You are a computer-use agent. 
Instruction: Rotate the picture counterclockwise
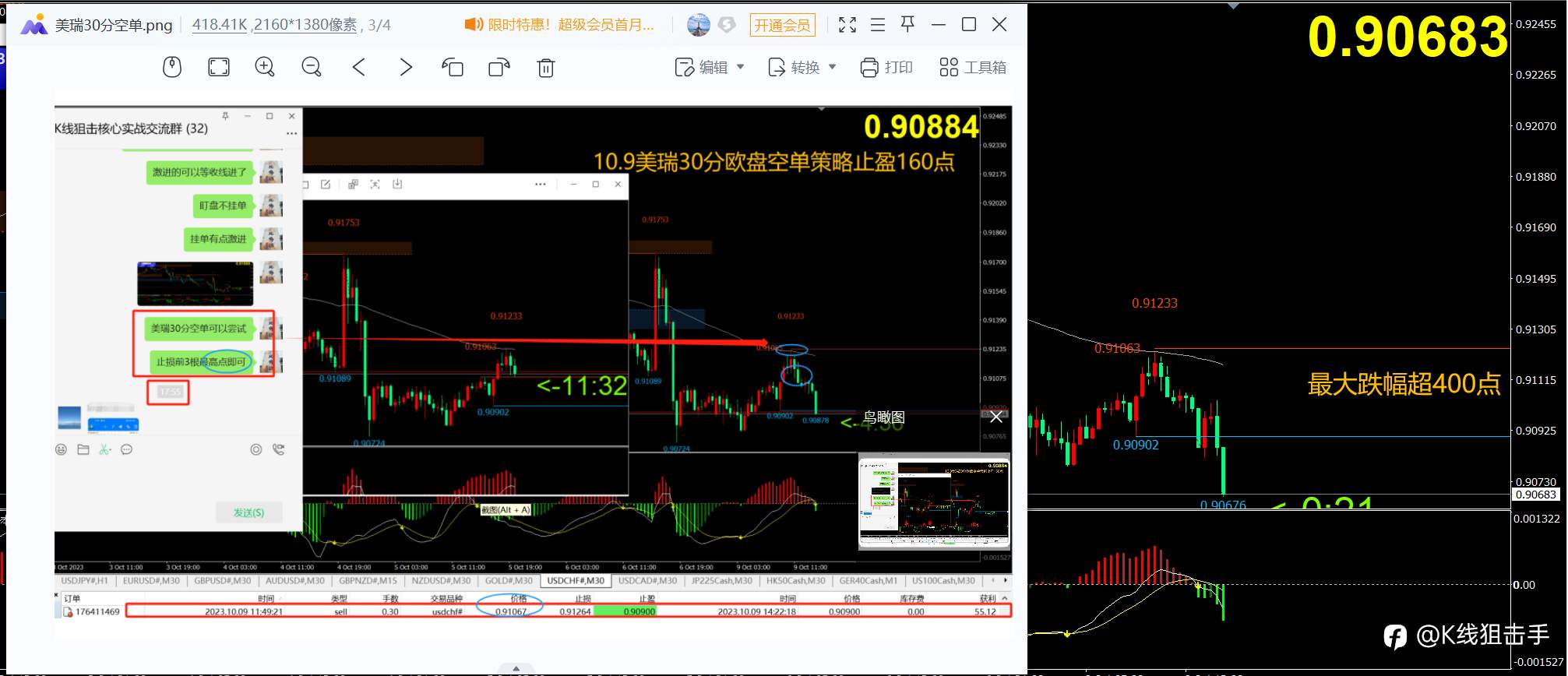pyautogui.click(x=453, y=68)
